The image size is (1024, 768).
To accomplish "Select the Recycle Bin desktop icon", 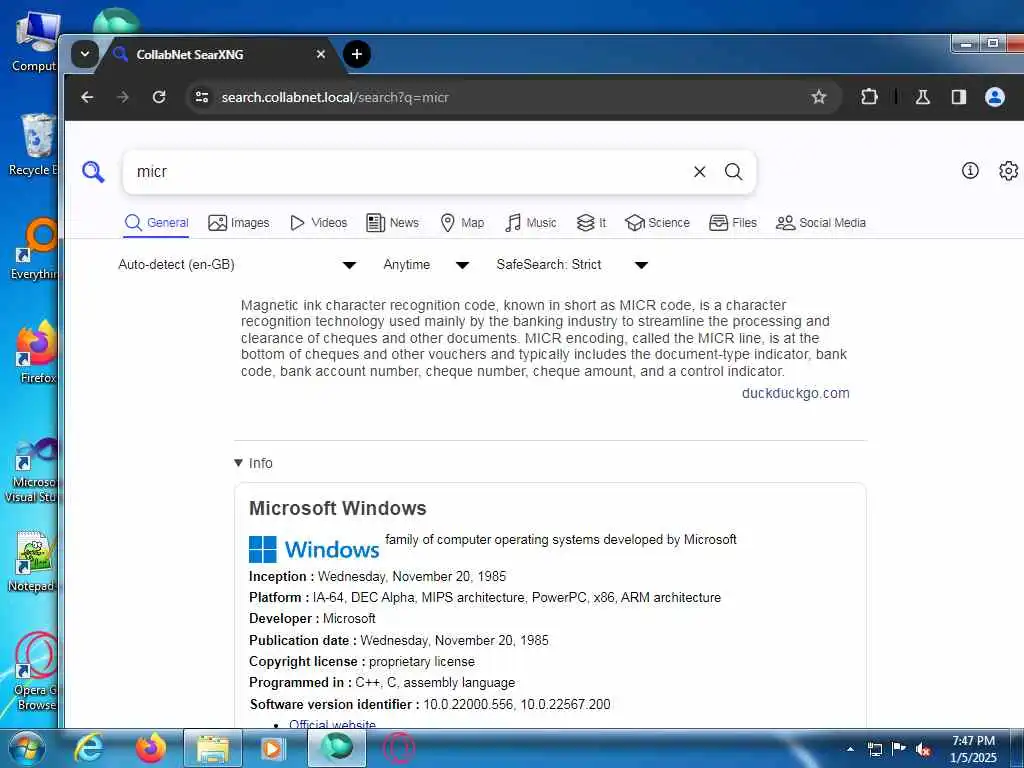I will click(32, 145).
